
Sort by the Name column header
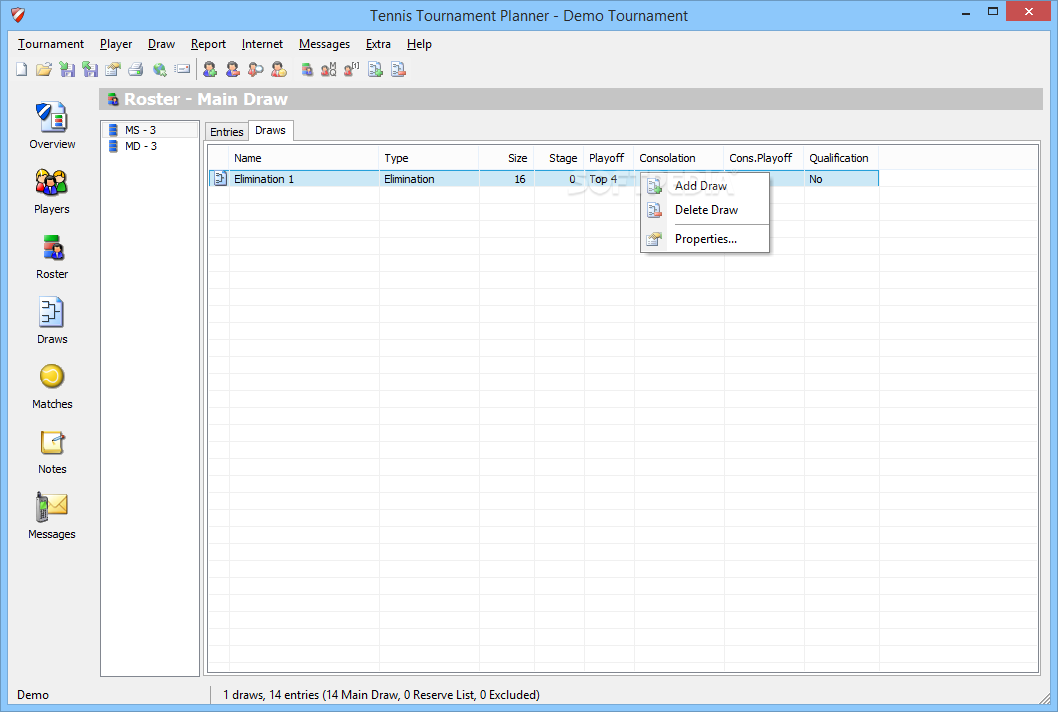click(x=304, y=158)
